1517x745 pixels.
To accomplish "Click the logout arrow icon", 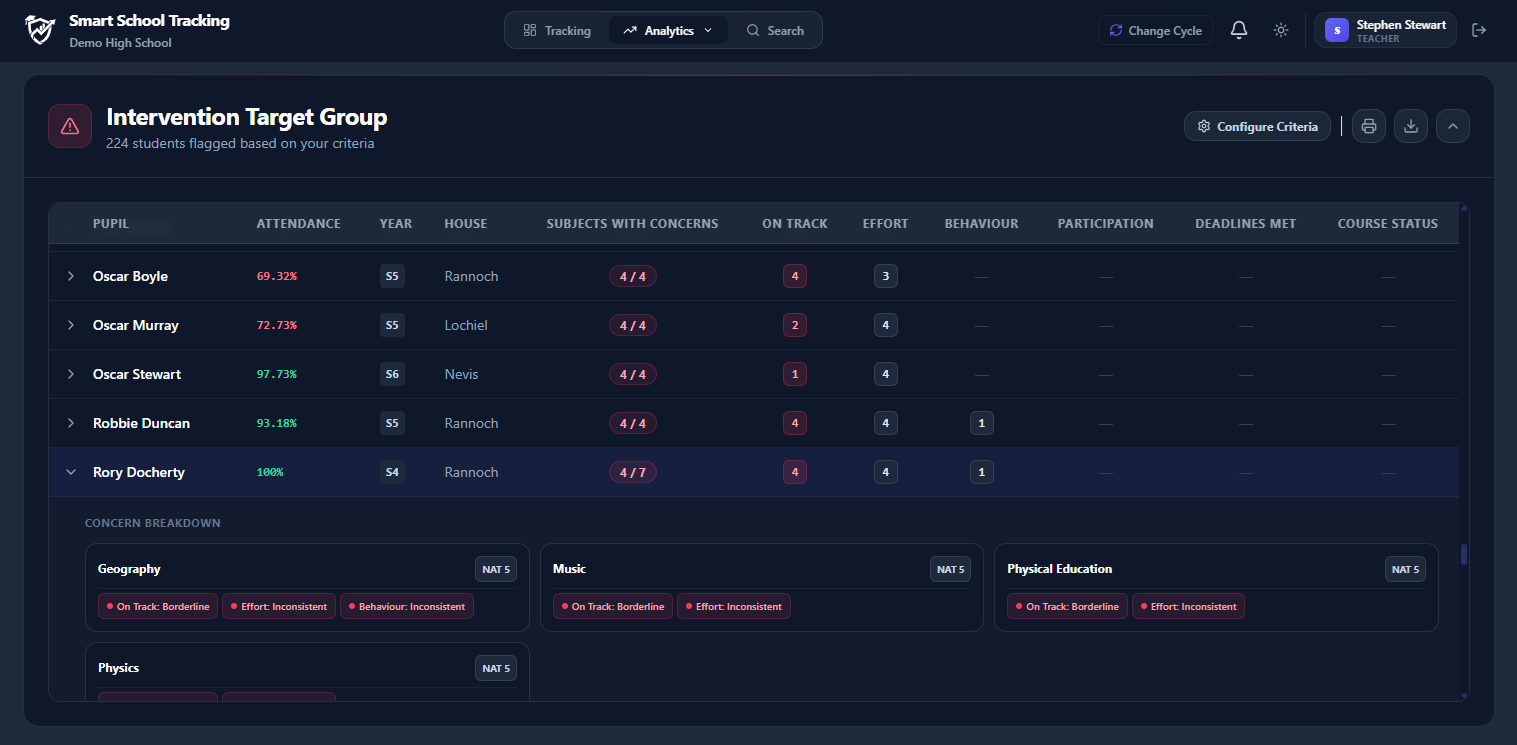I will (1480, 30).
